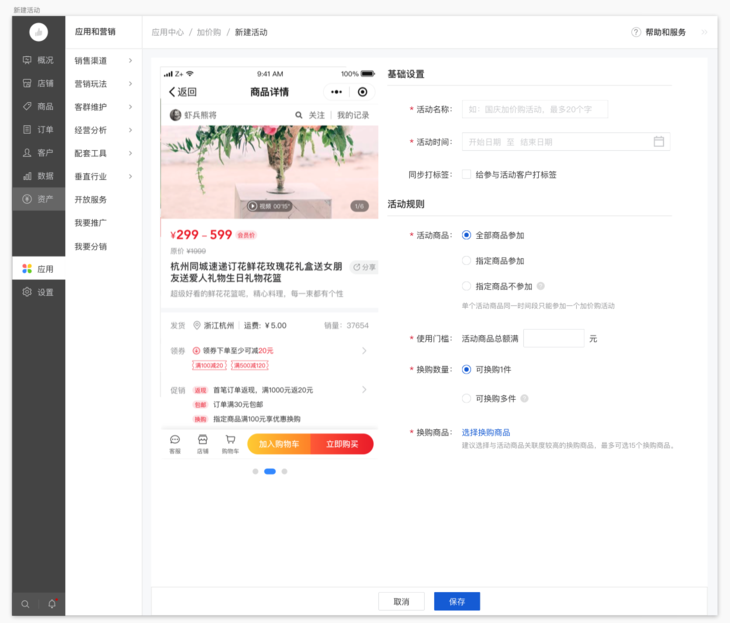The image size is (730, 623).
Task: Go to 开放服务 menu item
Action: pyautogui.click(x=90, y=199)
